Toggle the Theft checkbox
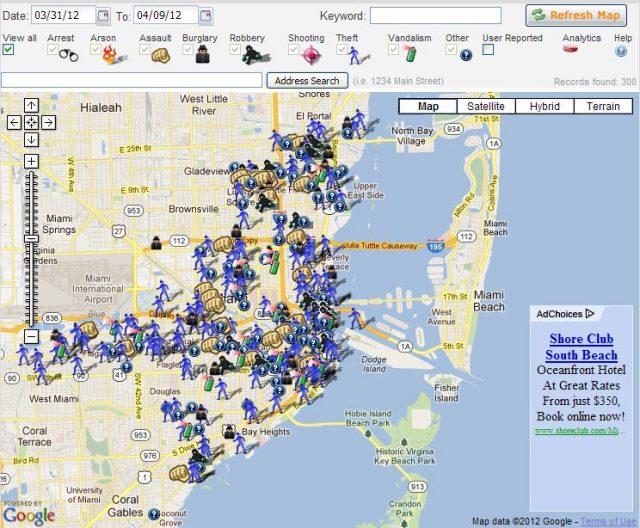 342,50
